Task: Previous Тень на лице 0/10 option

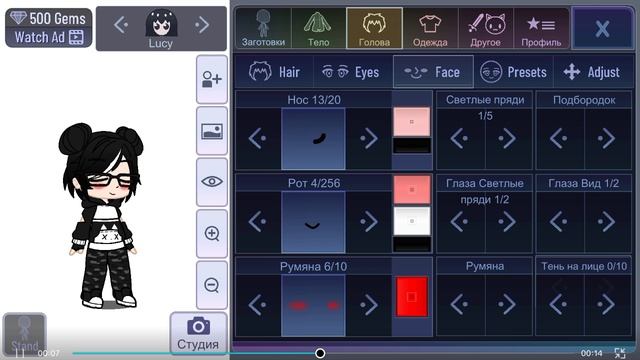Action: 559,304
